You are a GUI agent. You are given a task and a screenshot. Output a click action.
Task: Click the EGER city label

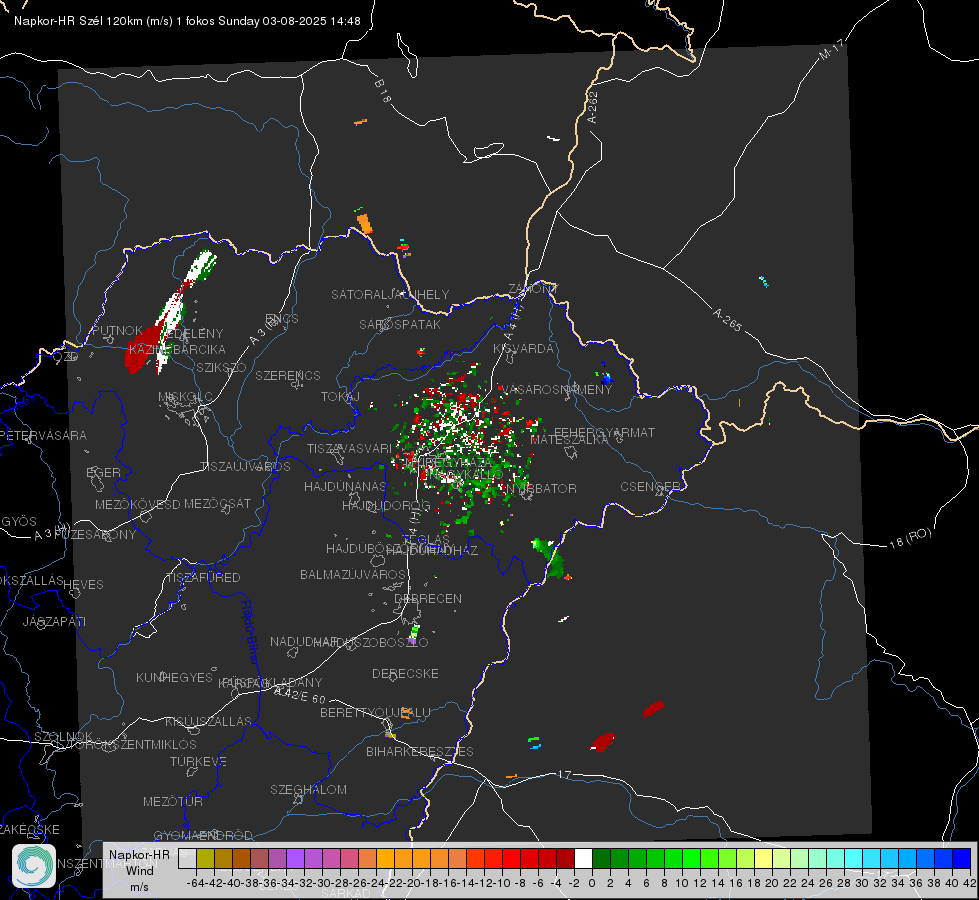coord(104,473)
